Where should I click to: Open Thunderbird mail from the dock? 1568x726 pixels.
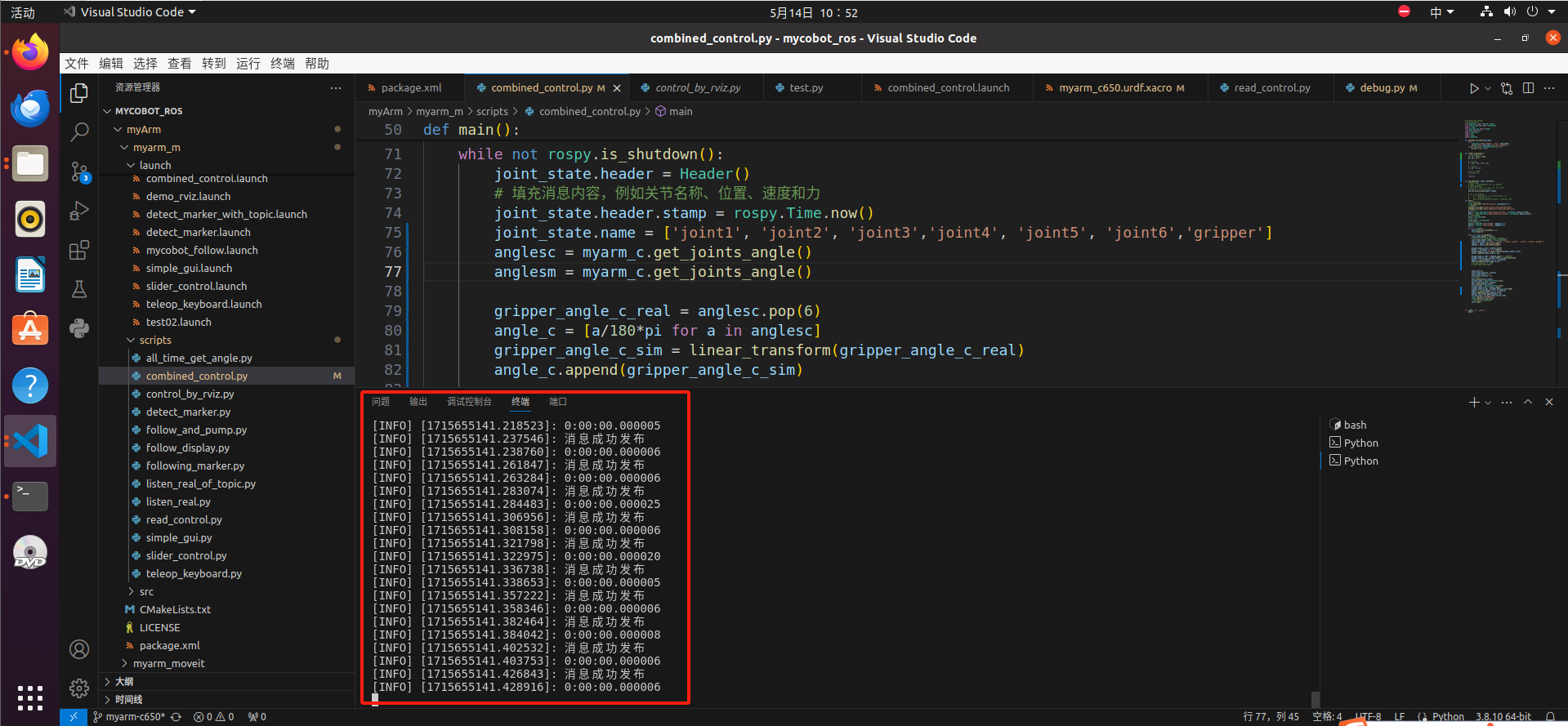(30, 109)
